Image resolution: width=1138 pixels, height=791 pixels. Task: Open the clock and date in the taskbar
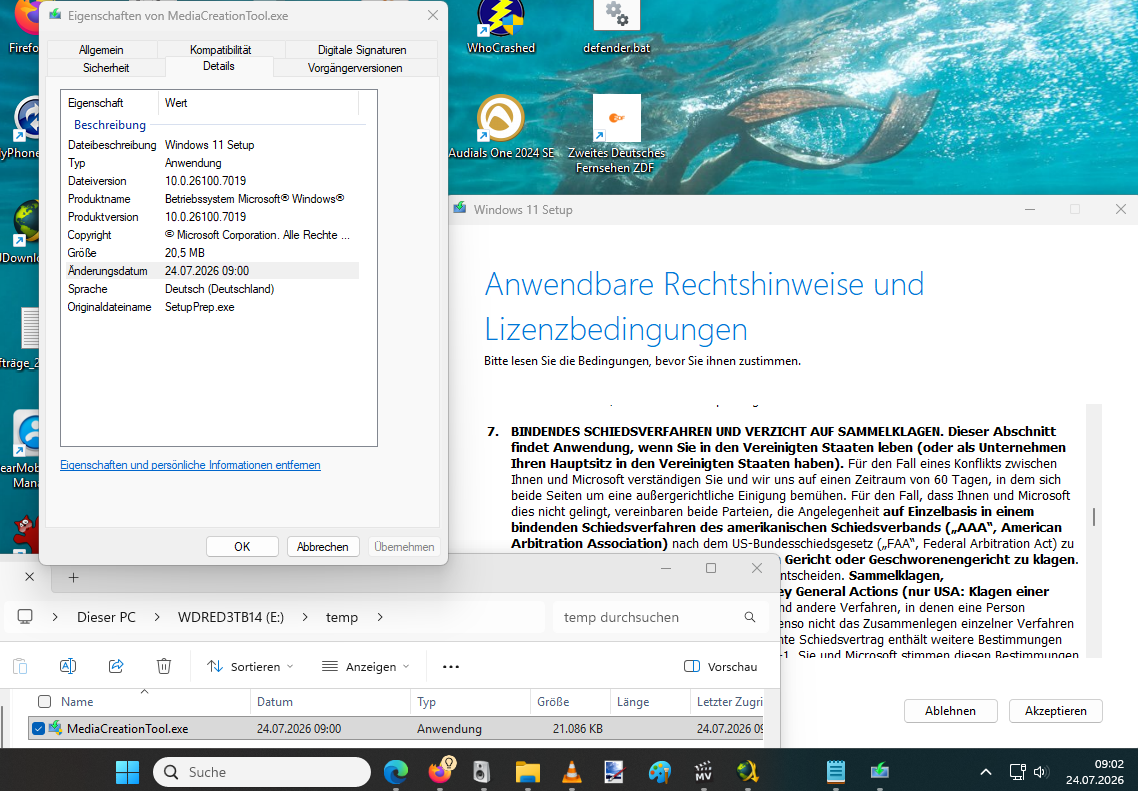[1094, 772]
